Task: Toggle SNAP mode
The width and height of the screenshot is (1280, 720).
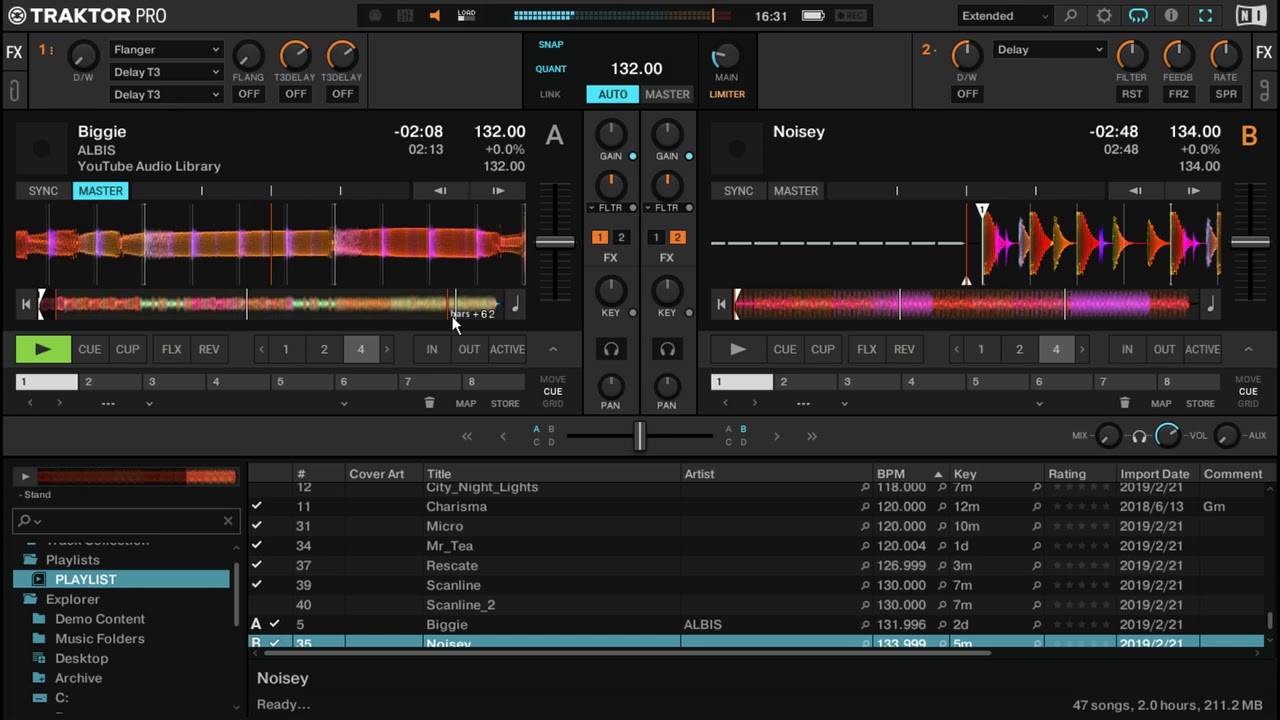Action: click(x=551, y=45)
